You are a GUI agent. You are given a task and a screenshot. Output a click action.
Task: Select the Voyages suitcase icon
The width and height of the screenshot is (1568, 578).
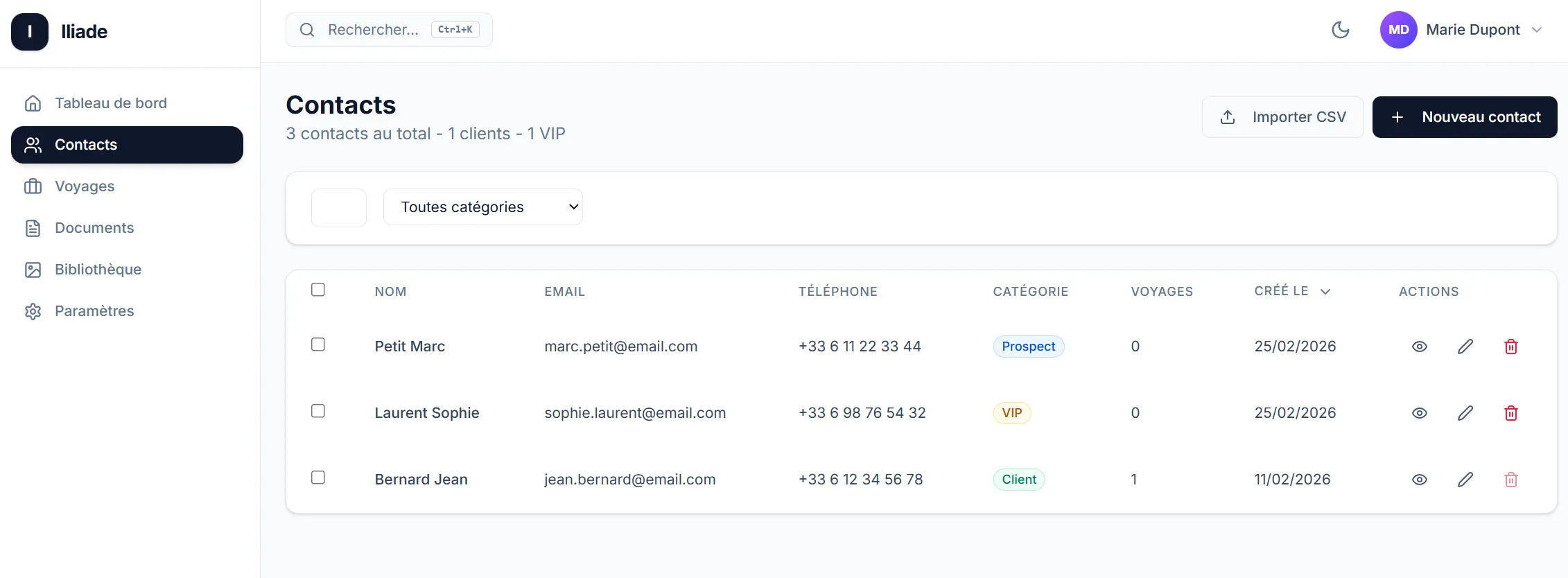pyautogui.click(x=33, y=186)
